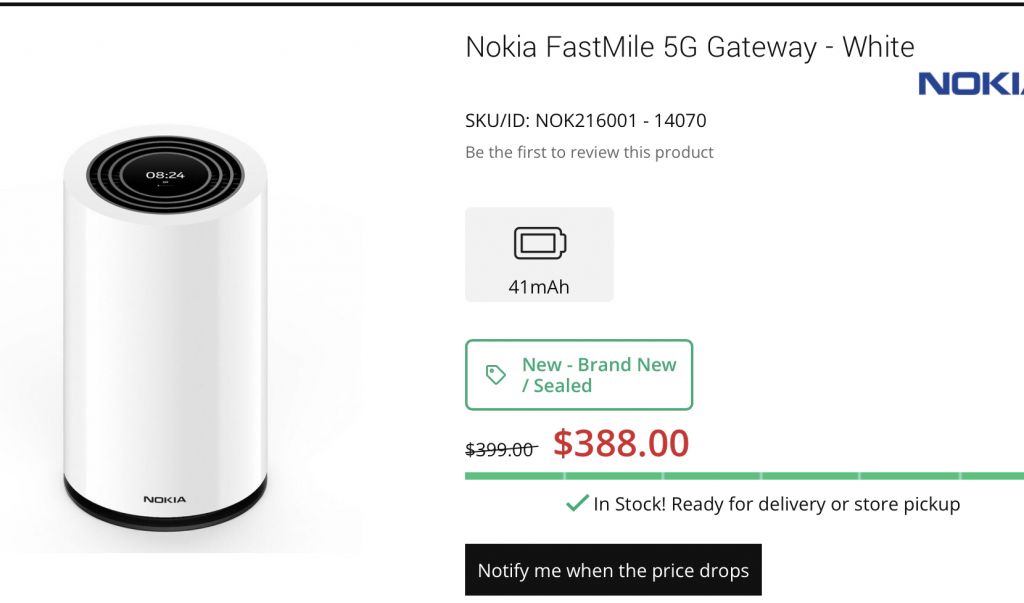Select the New - Brand New / Sealed badge
1024x603 pixels.
[x=578, y=374]
